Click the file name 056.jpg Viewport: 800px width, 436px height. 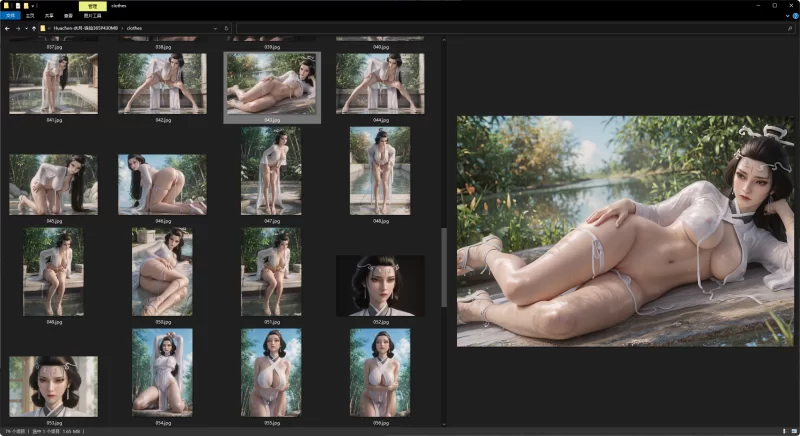tap(381, 423)
